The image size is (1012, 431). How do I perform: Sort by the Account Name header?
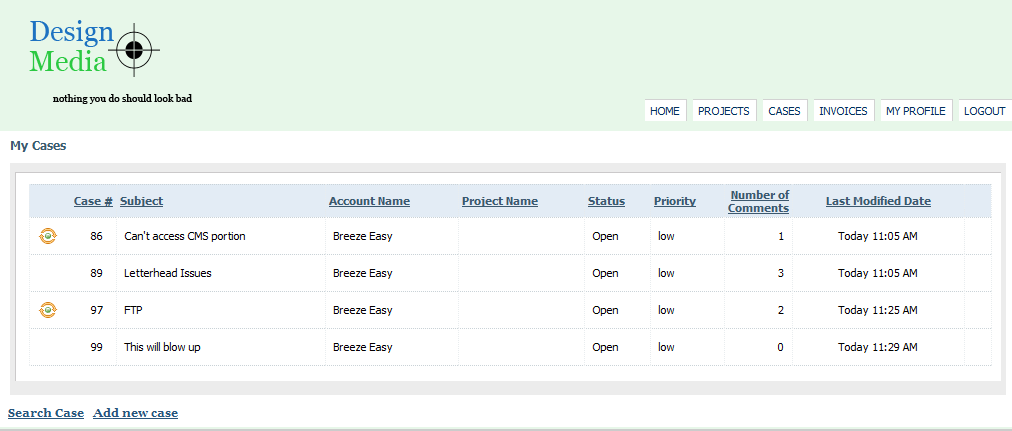(x=369, y=201)
